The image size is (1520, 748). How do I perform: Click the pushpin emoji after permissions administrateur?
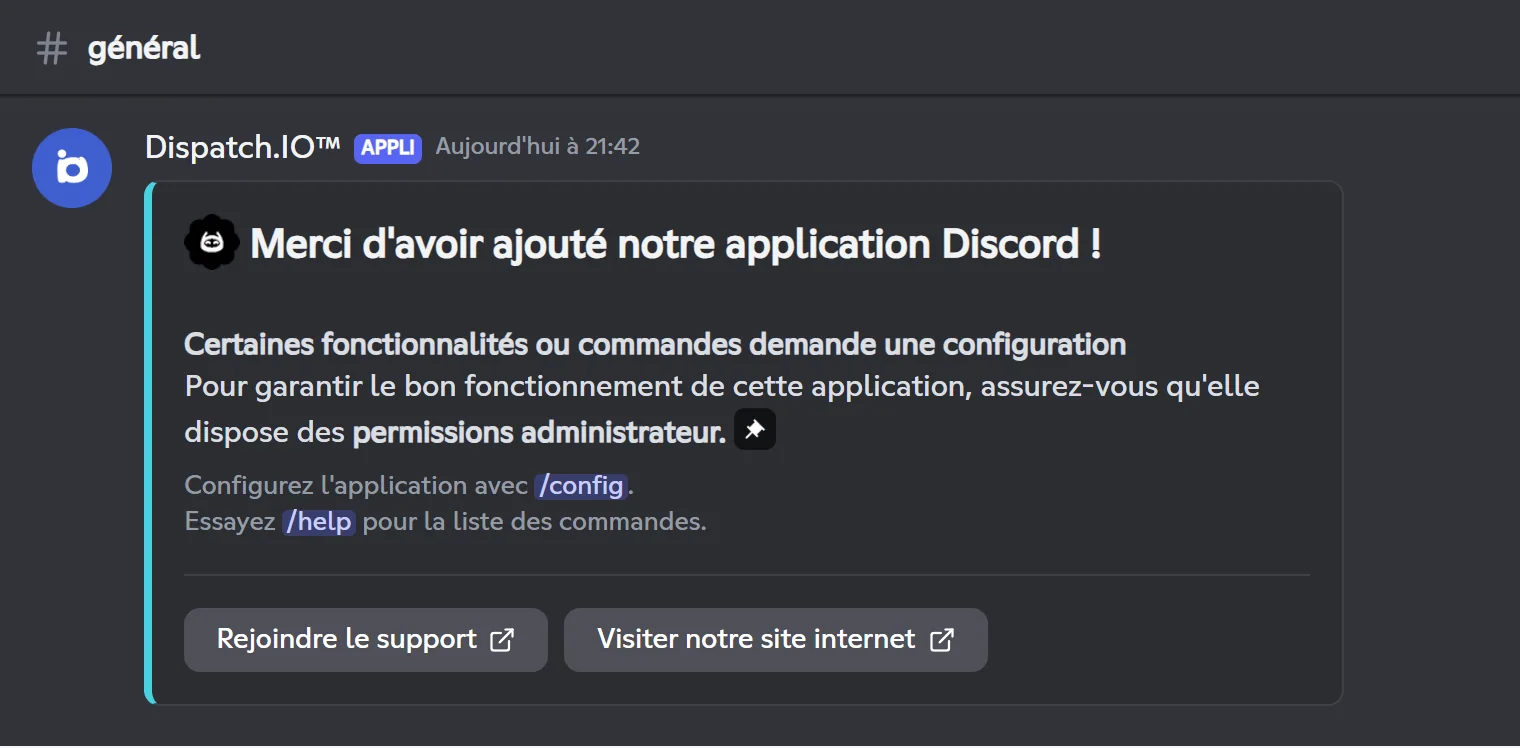[755, 430]
